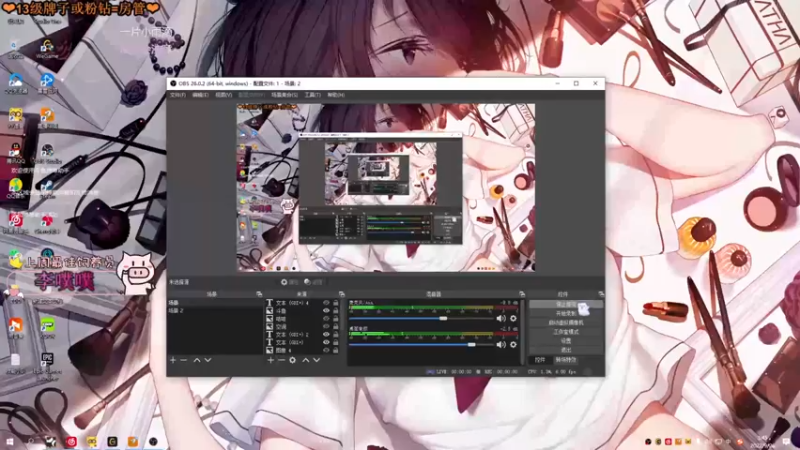Lock the 文本 (GDI+) 4 source
Screen dimensions: 800x450
click(x=336, y=303)
